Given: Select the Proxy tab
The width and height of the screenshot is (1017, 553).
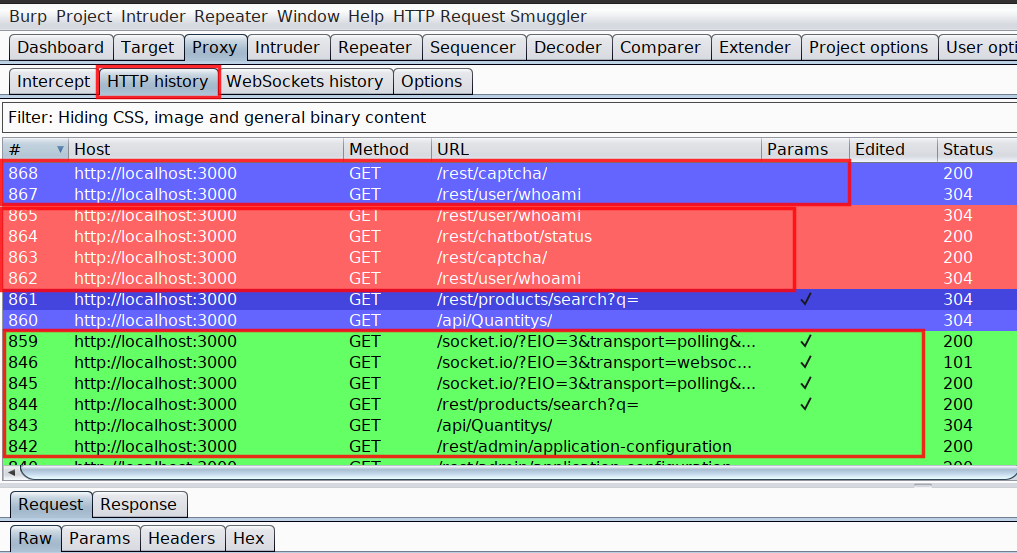Looking at the screenshot, I should (x=214, y=47).
